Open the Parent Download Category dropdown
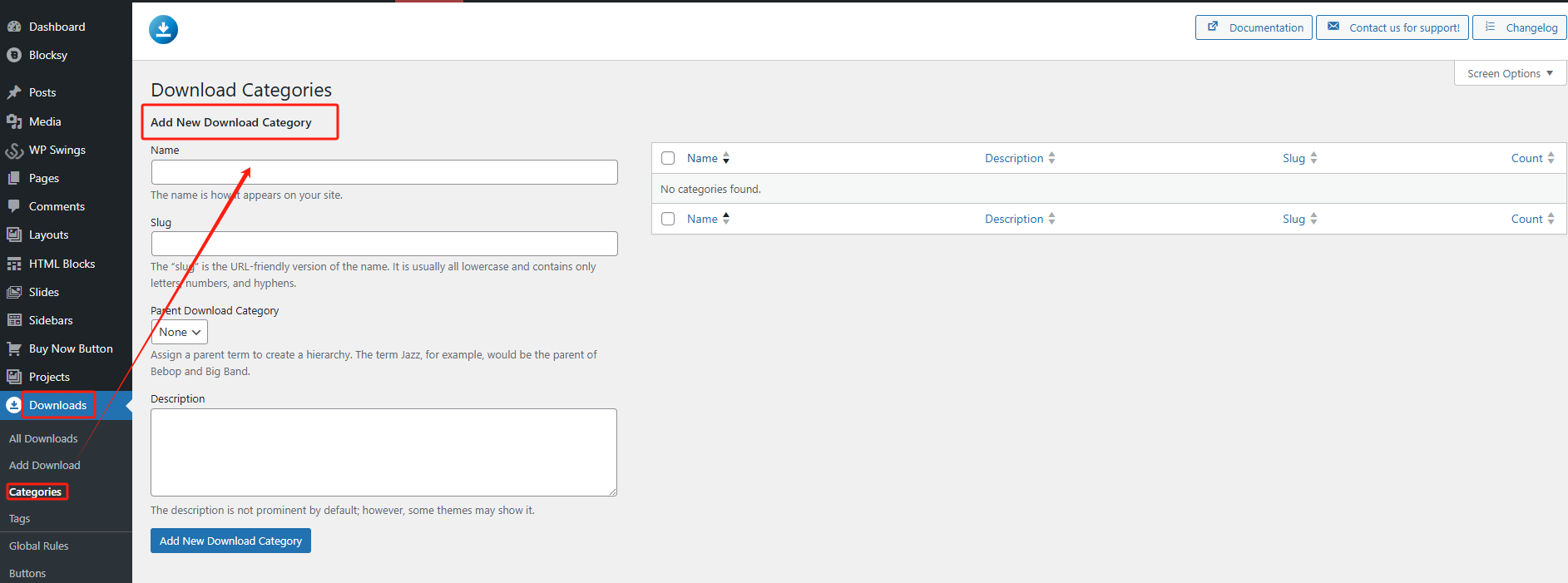The height and width of the screenshot is (583, 1568). click(180, 332)
